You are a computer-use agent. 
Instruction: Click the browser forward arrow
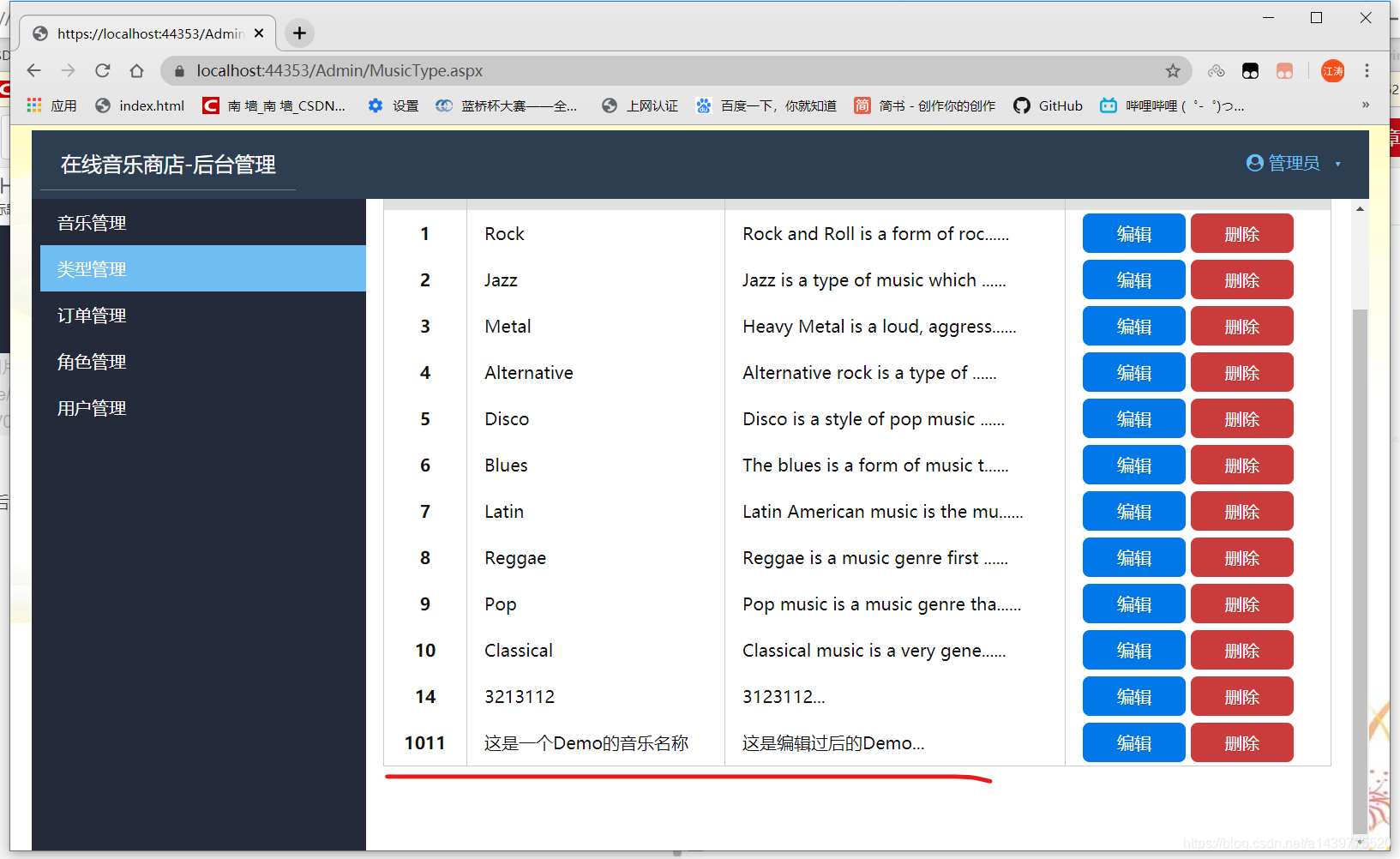[x=69, y=70]
